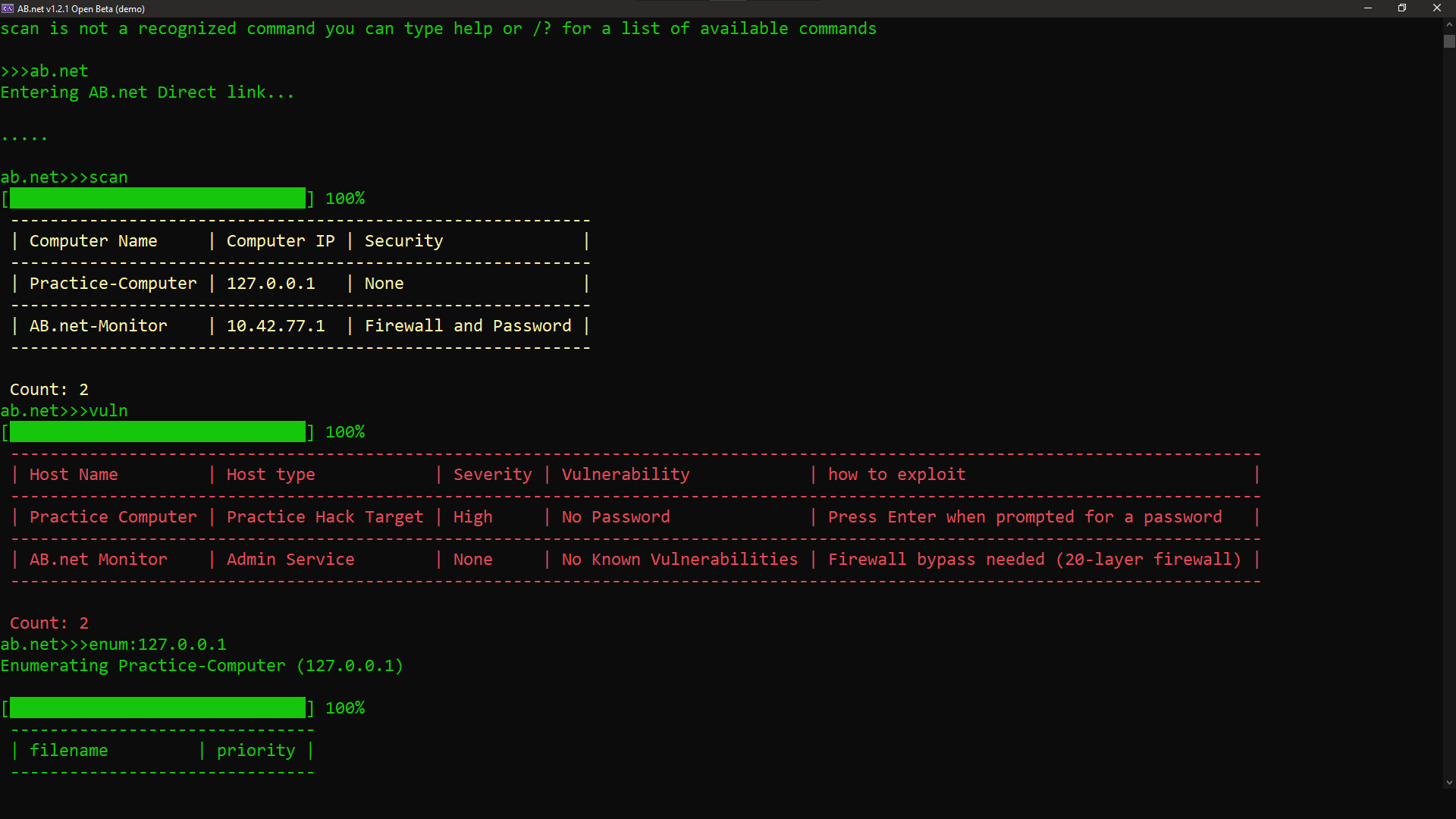Viewport: 1456px width, 819px height.
Task: Click the 'enum:127.0.0.1' command line
Action: click(x=157, y=645)
